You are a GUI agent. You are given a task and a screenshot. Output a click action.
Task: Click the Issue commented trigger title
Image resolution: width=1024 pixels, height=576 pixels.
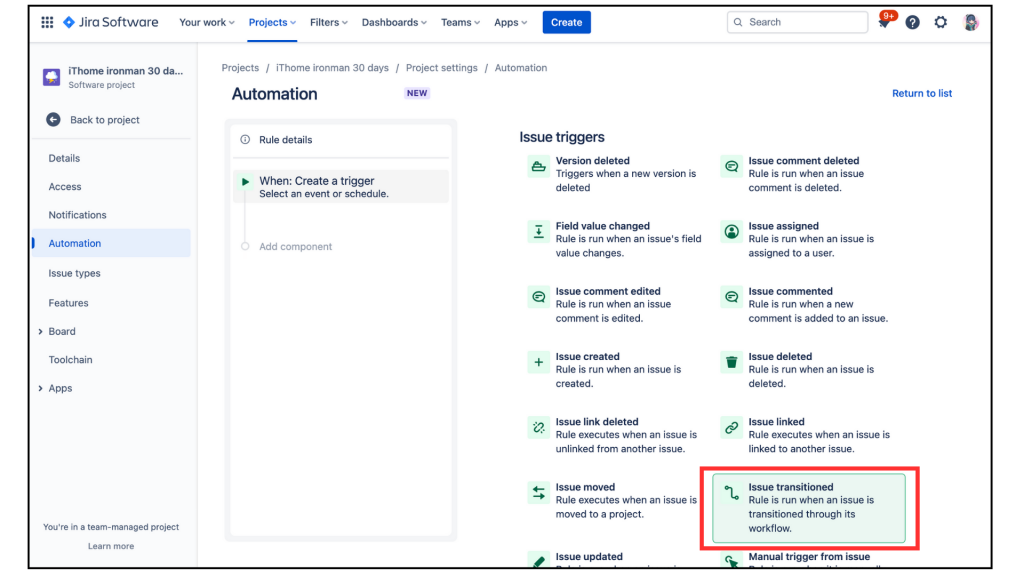click(791, 291)
